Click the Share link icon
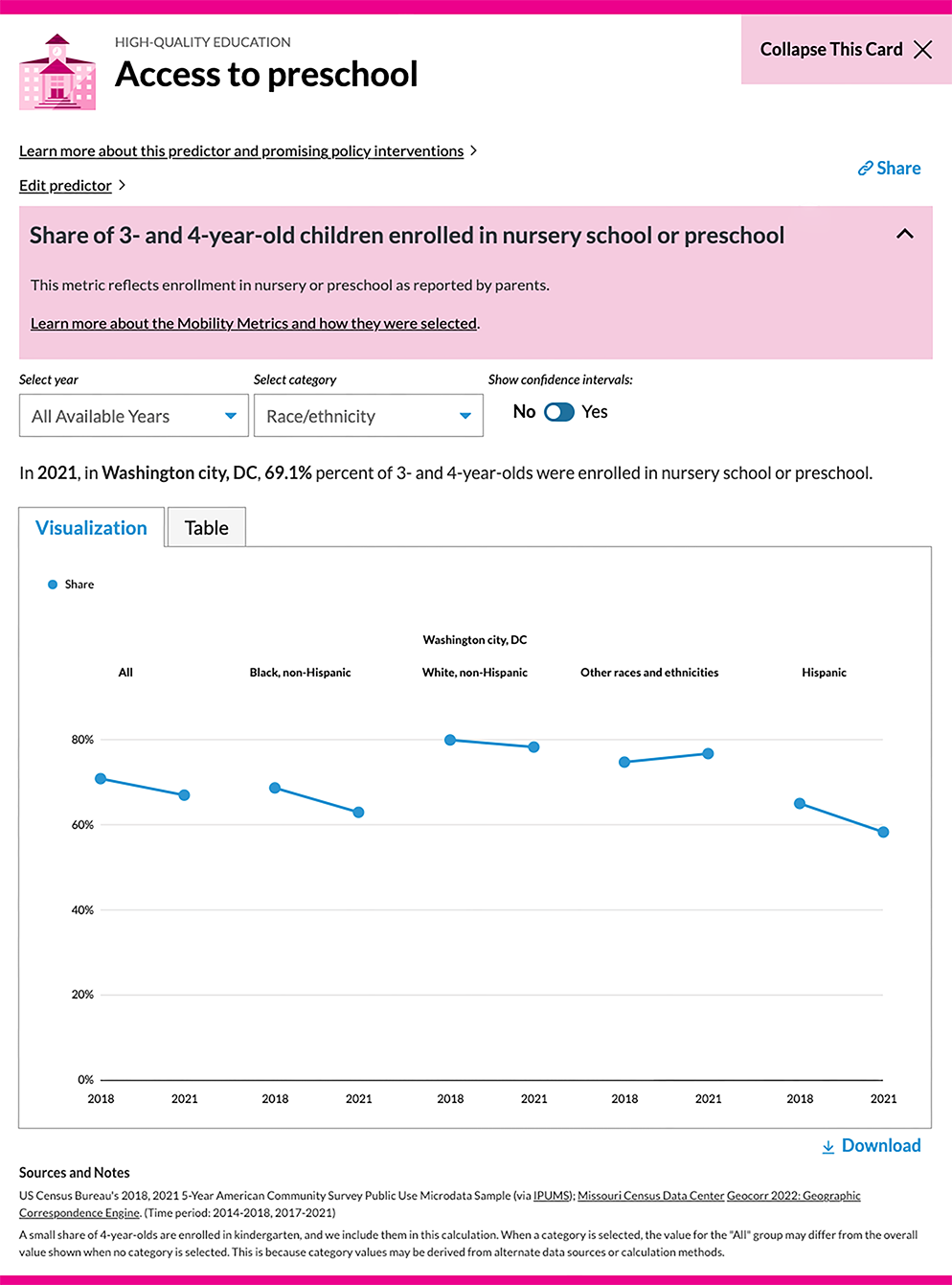952x1285 pixels. [x=865, y=169]
